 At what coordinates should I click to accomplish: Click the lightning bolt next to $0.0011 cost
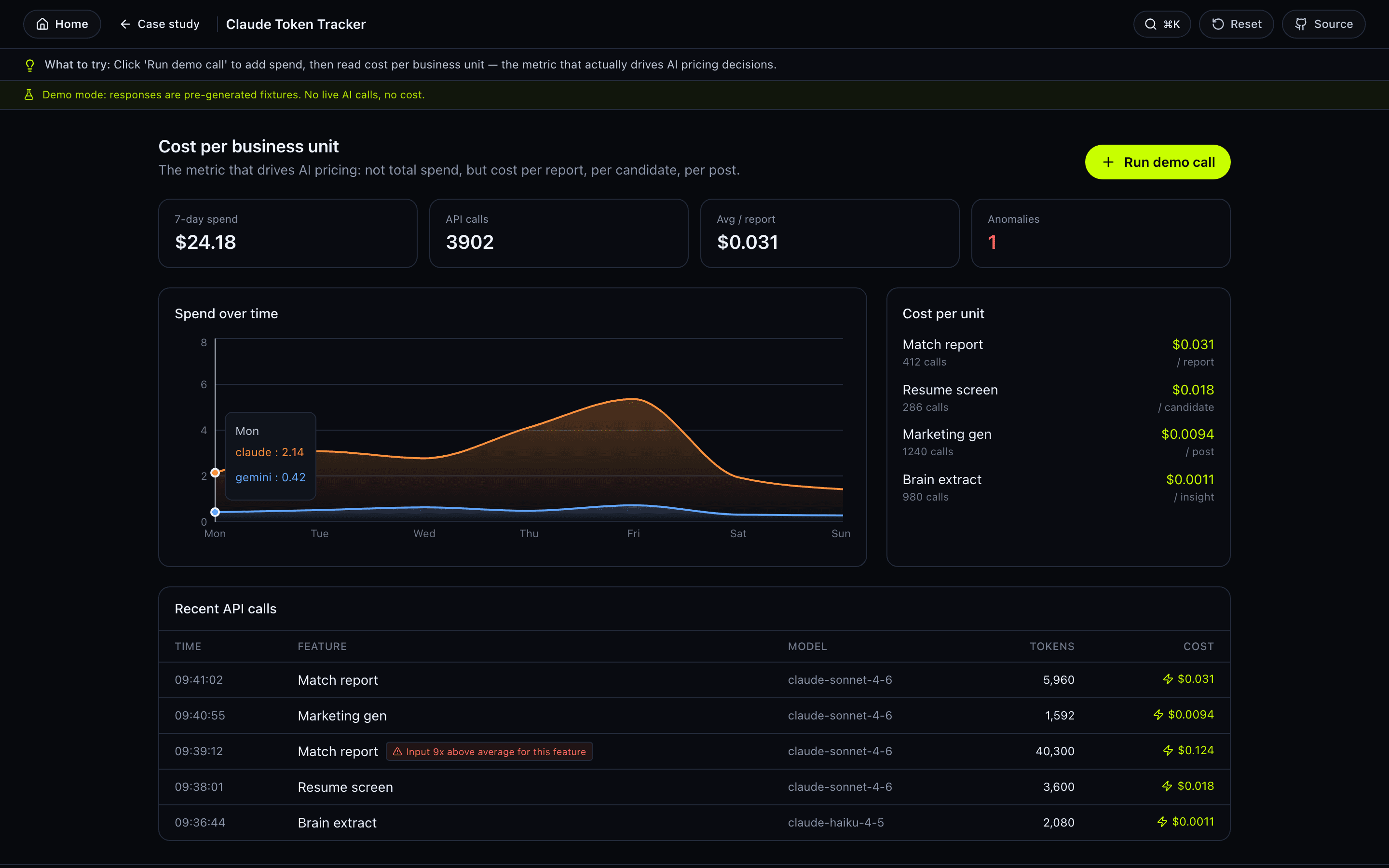pos(1162,822)
